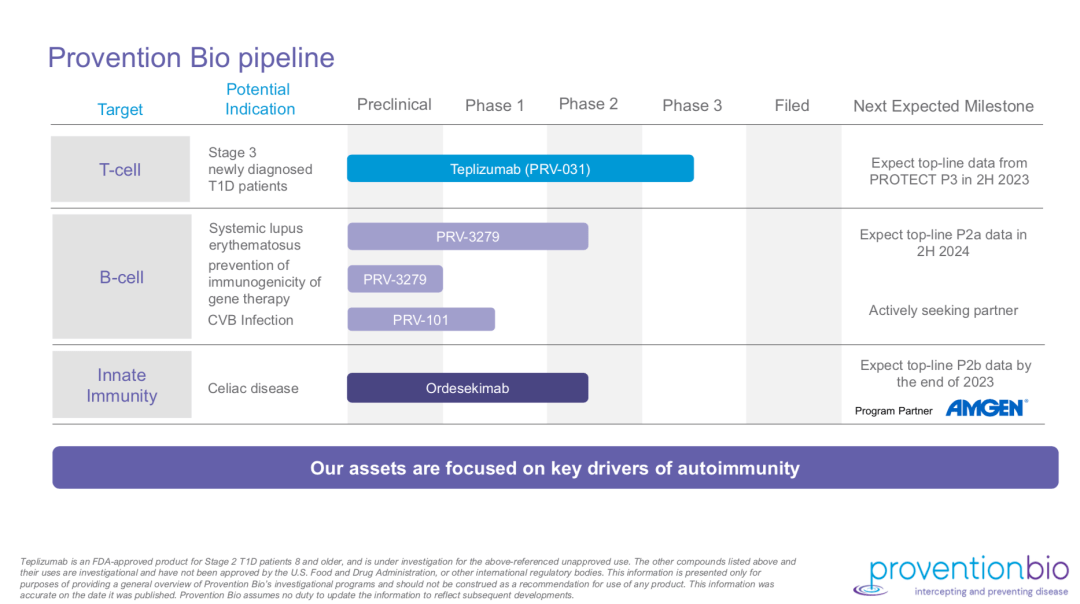Viewport: 1080px width, 604px height.
Task: Click the purple autoimmunity focus banner
Action: (x=555, y=468)
